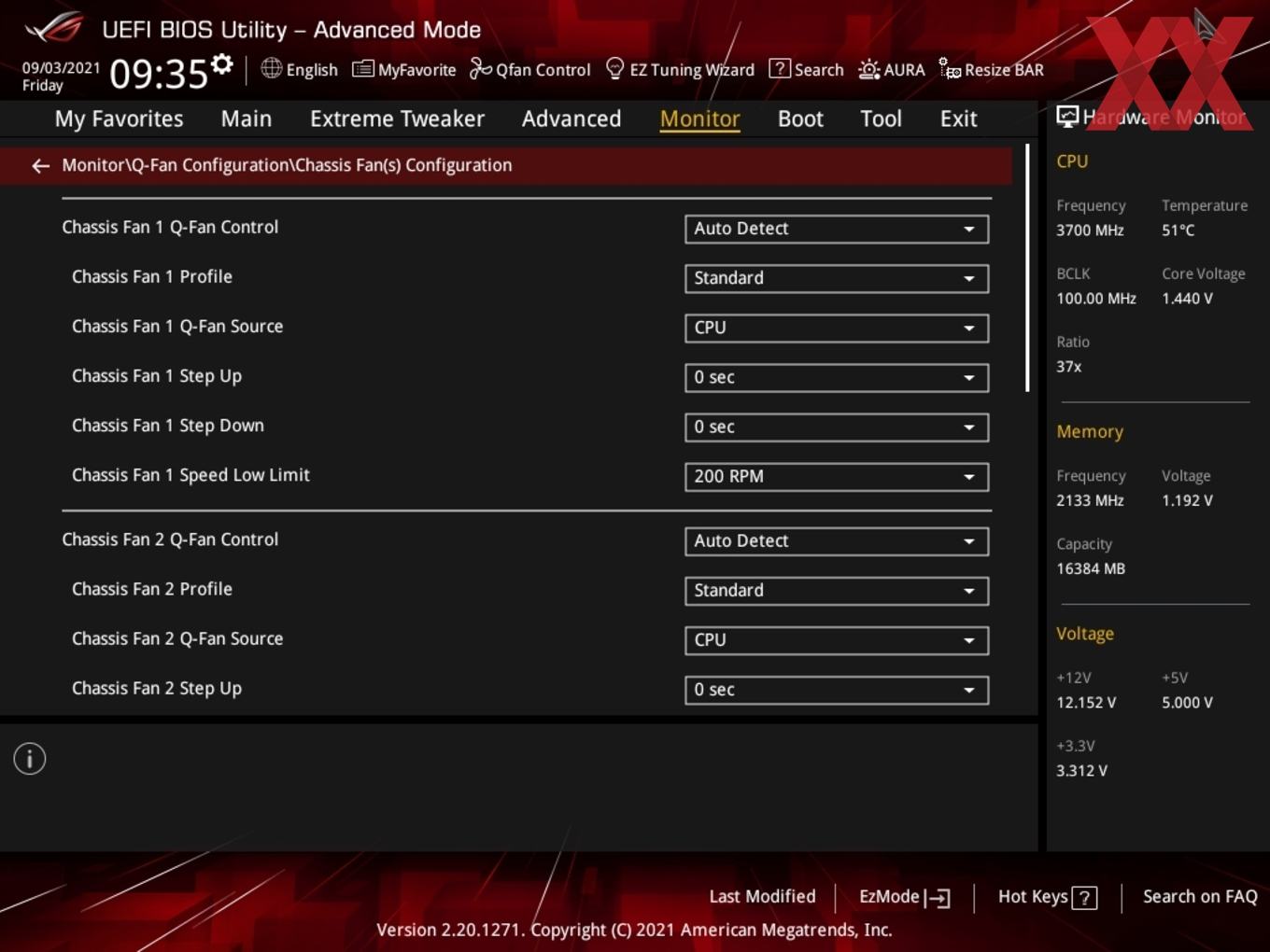Click the MyFavorite list icon
1270x952 pixels.
362,69
